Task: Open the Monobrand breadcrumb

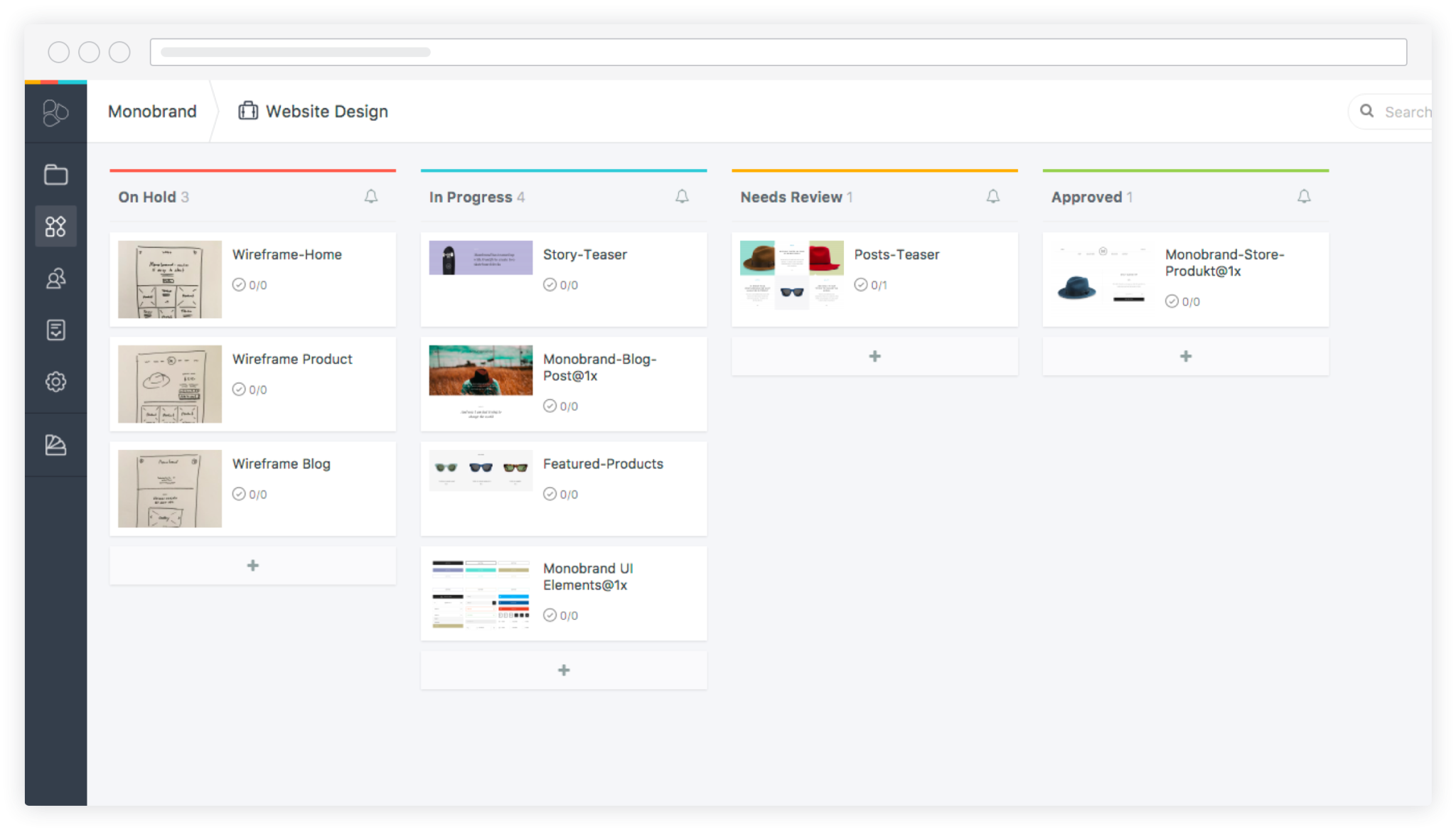Action: (x=151, y=111)
